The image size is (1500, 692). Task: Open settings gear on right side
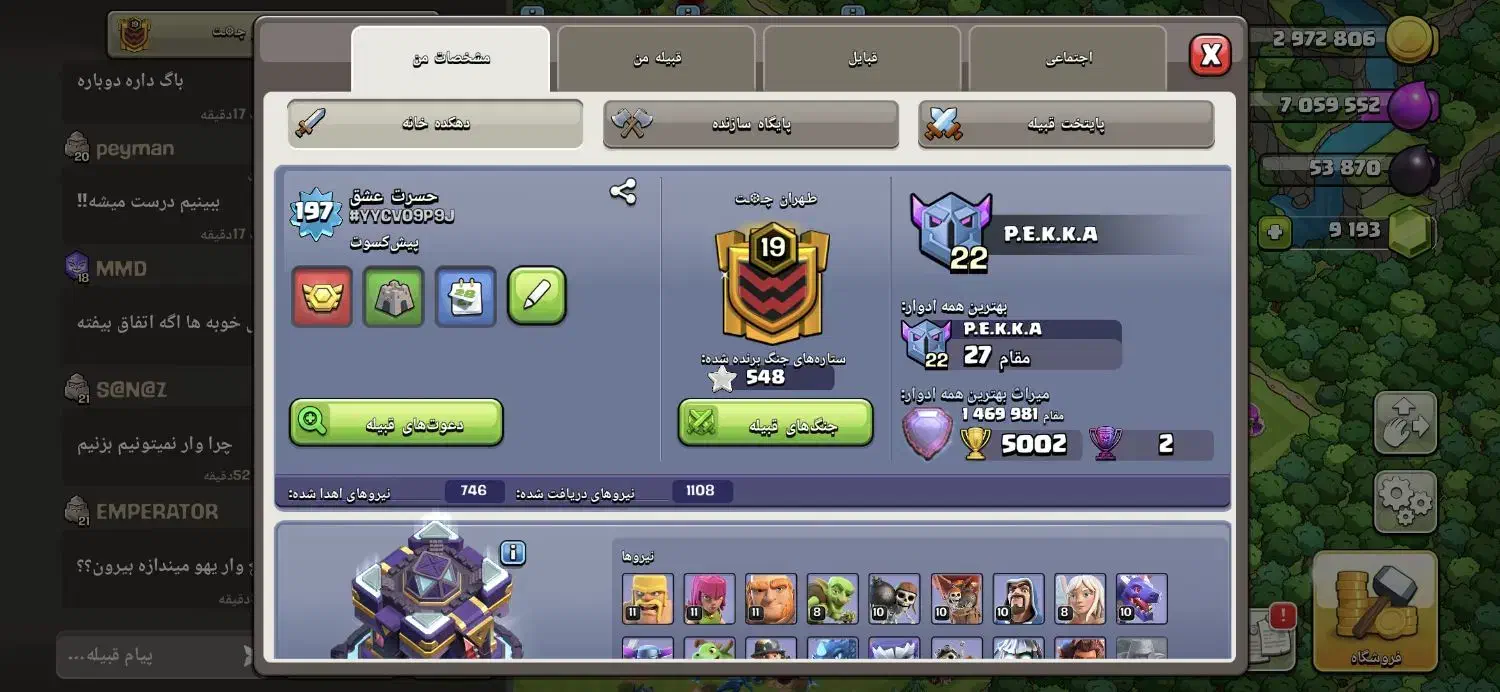[x=1405, y=501]
